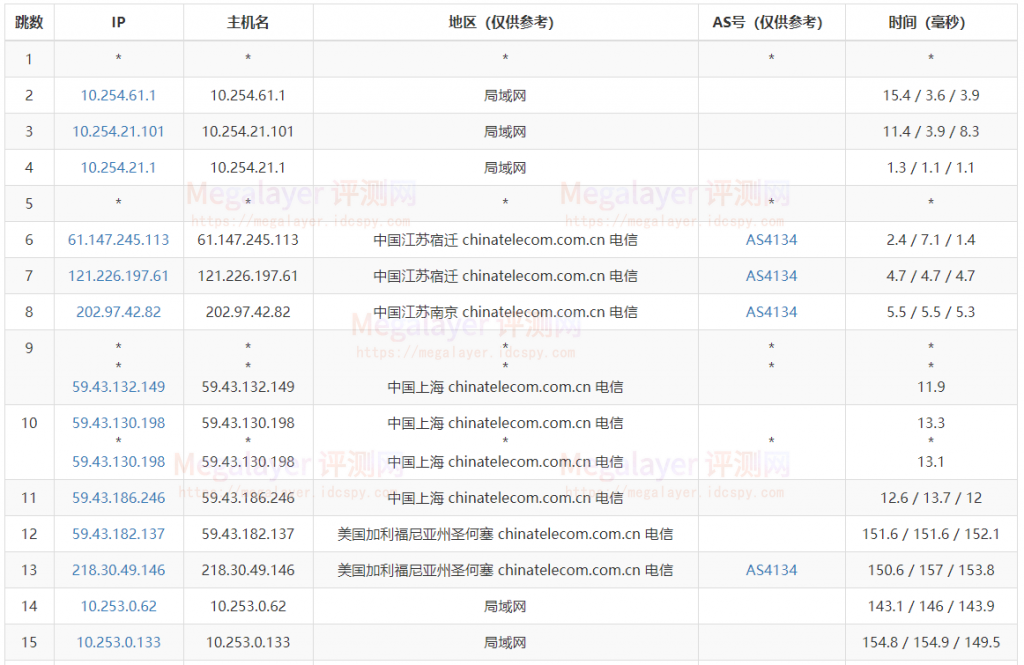Click time value 143.1 / 146 / 143.9
Image resolution: width=1024 pixels, height=665 pixels.
click(x=931, y=606)
